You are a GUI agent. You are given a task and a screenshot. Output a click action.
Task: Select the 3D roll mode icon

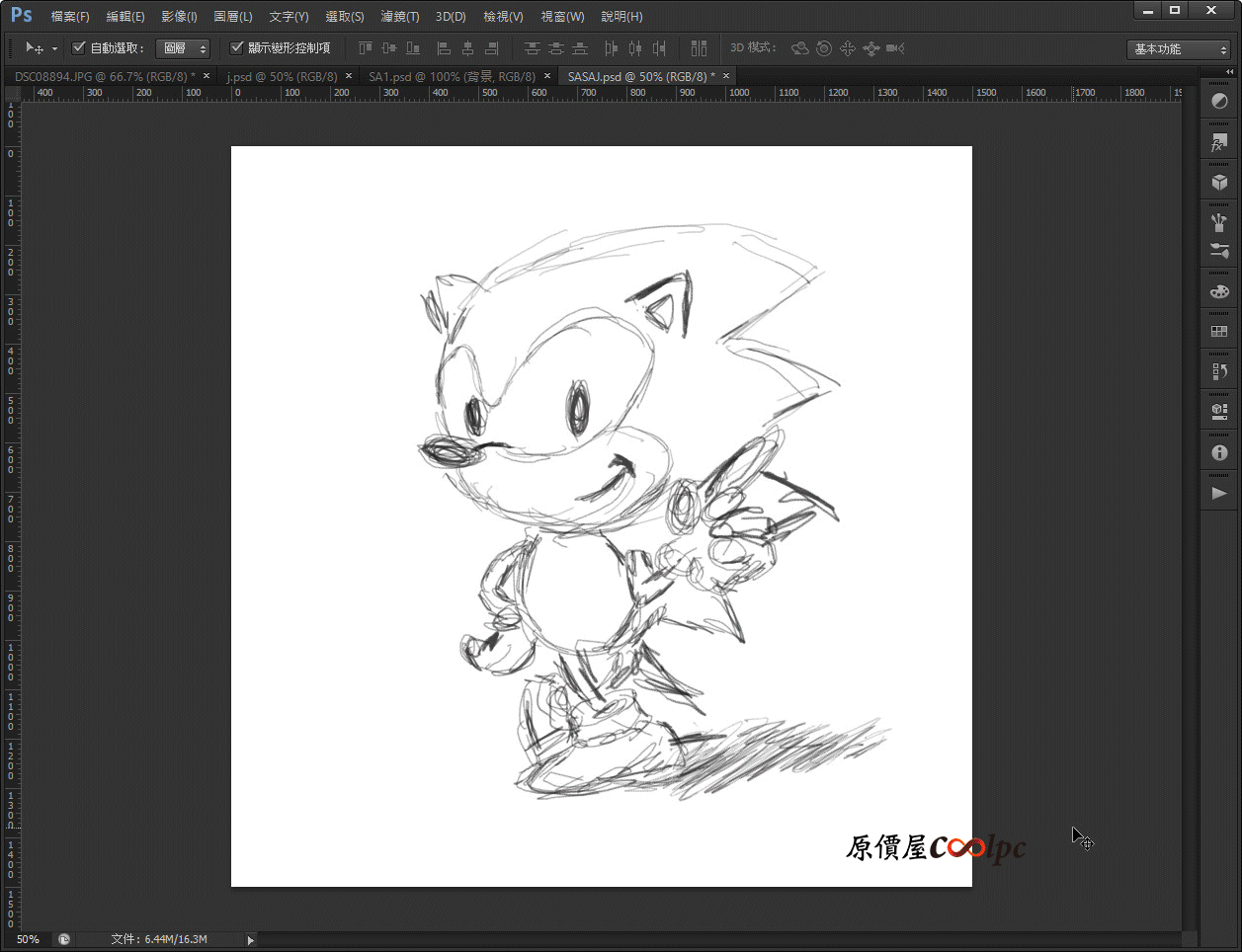pos(824,47)
